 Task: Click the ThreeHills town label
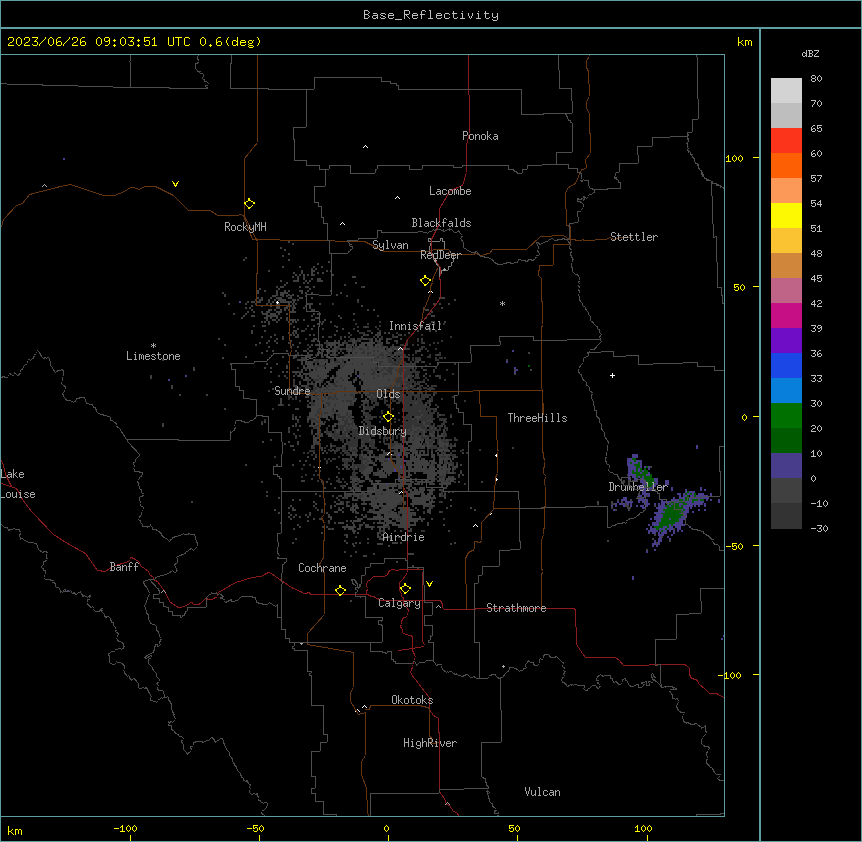pos(537,418)
